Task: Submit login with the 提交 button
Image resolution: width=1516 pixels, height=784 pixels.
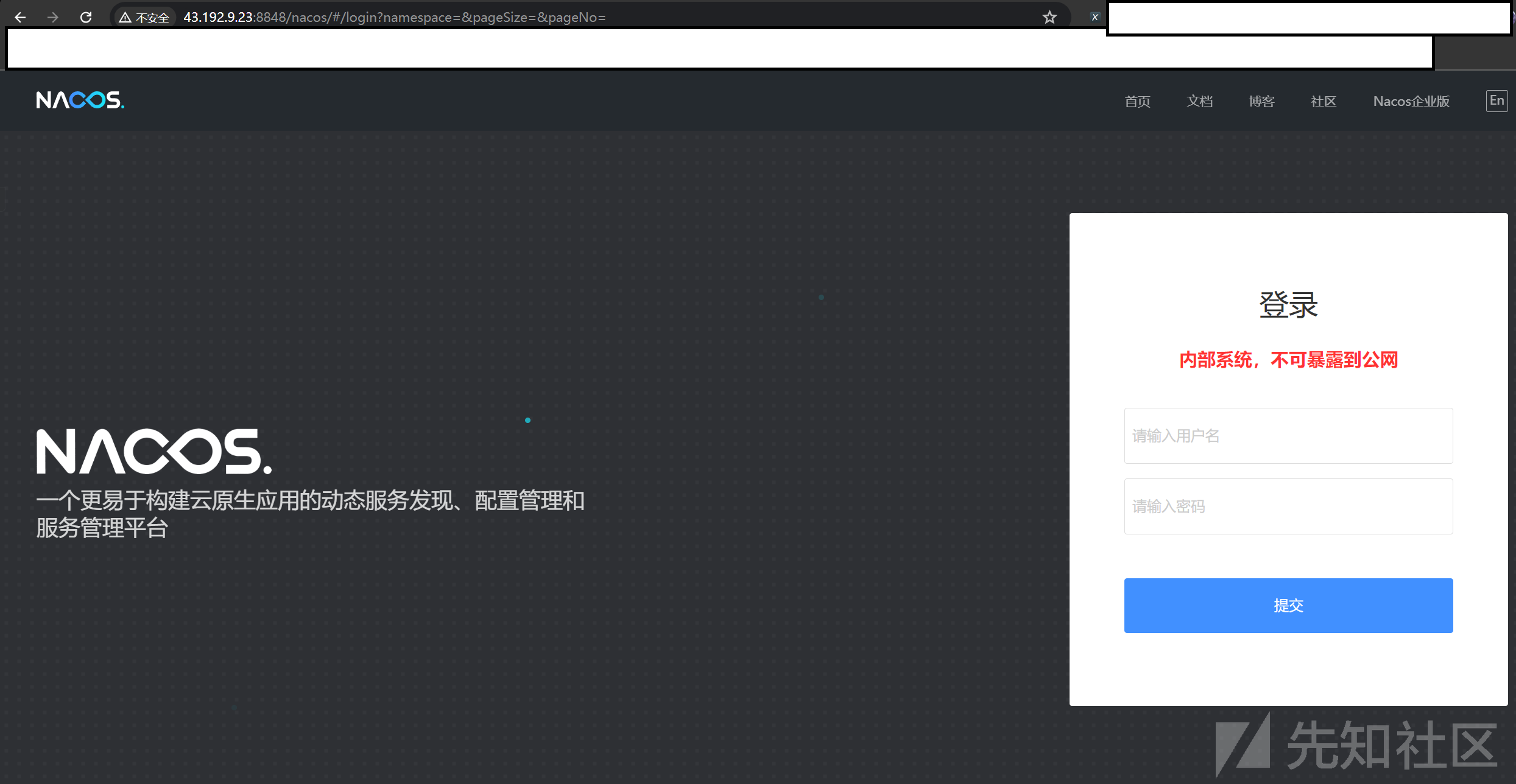Action: 1288,605
